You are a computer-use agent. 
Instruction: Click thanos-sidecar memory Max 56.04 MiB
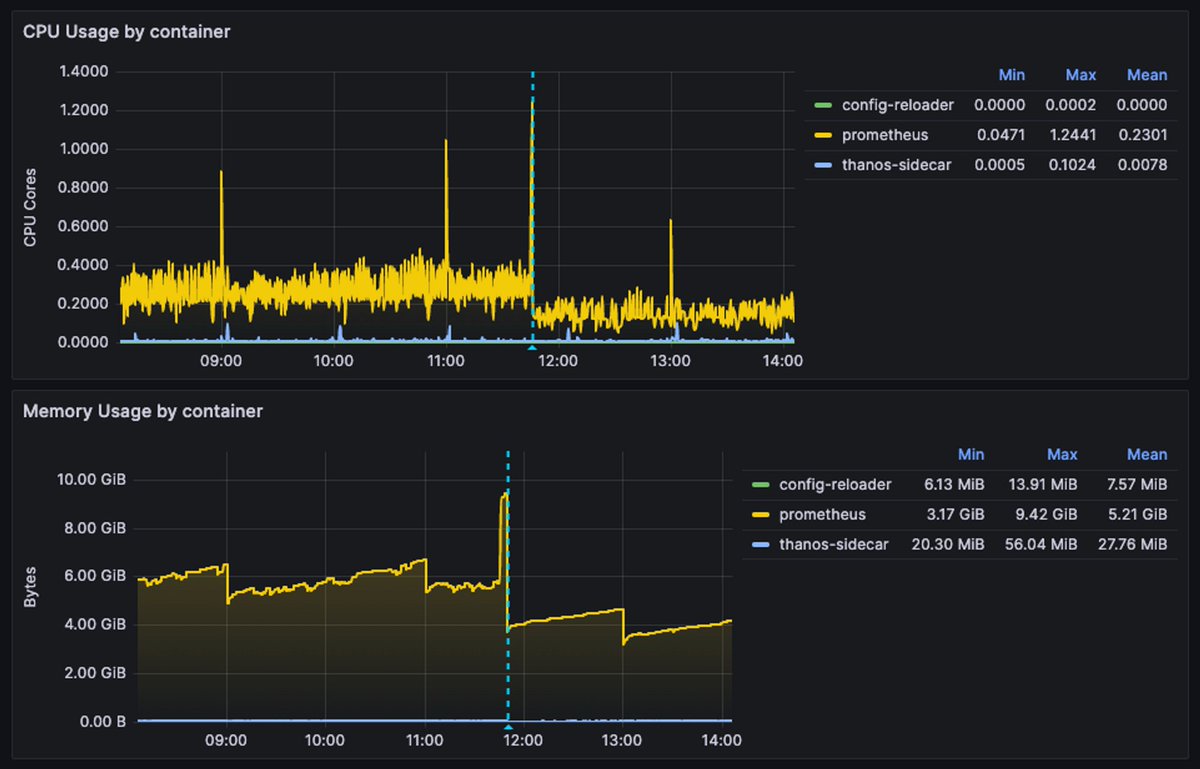[x=1041, y=544]
